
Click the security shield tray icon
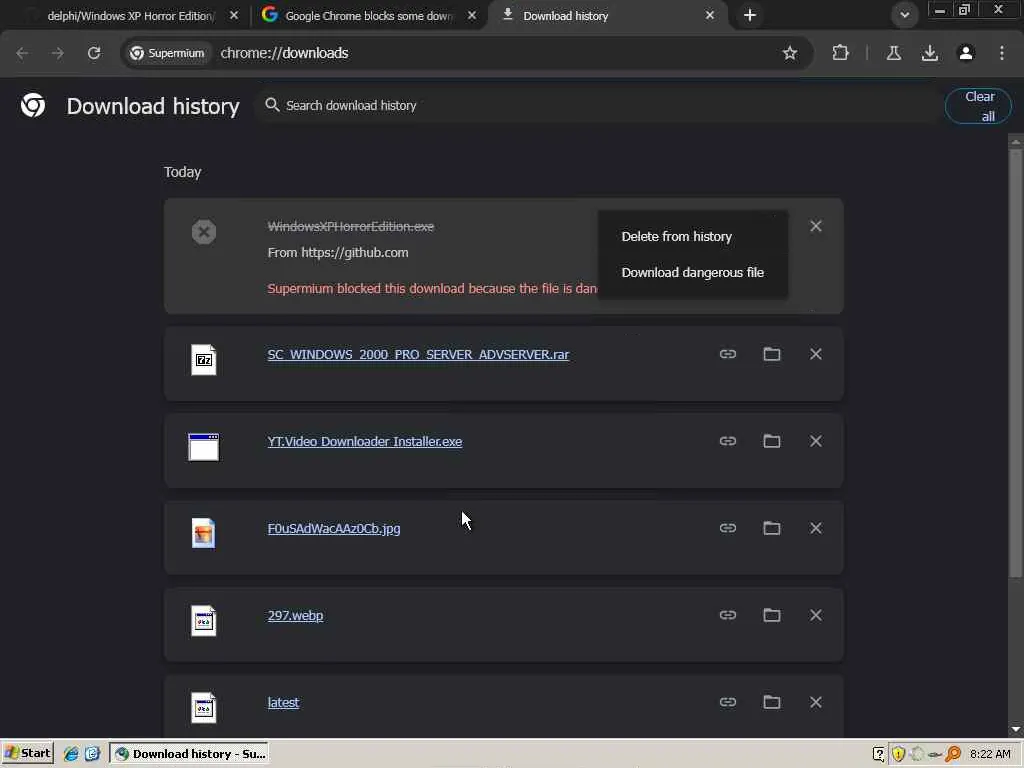click(x=899, y=754)
